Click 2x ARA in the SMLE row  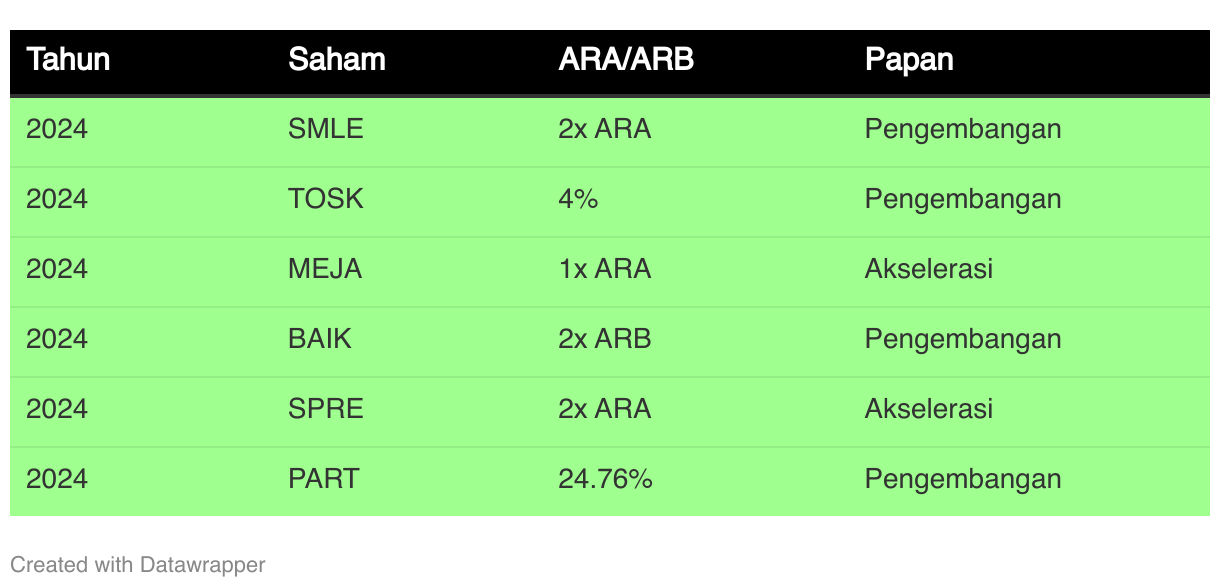[x=605, y=129]
